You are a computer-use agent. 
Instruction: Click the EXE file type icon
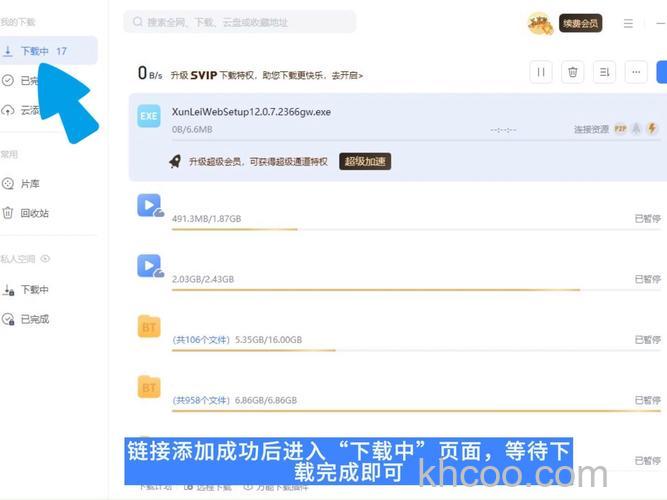click(x=149, y=116)
